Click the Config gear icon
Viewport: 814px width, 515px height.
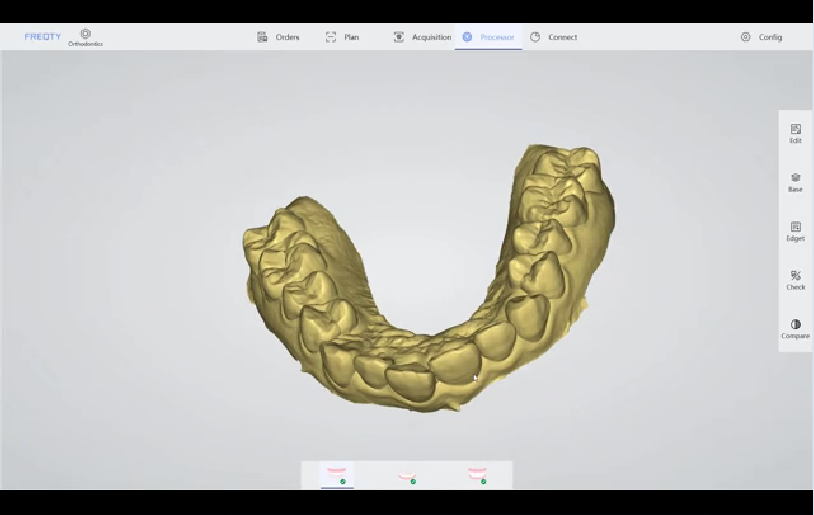point(745,37)
